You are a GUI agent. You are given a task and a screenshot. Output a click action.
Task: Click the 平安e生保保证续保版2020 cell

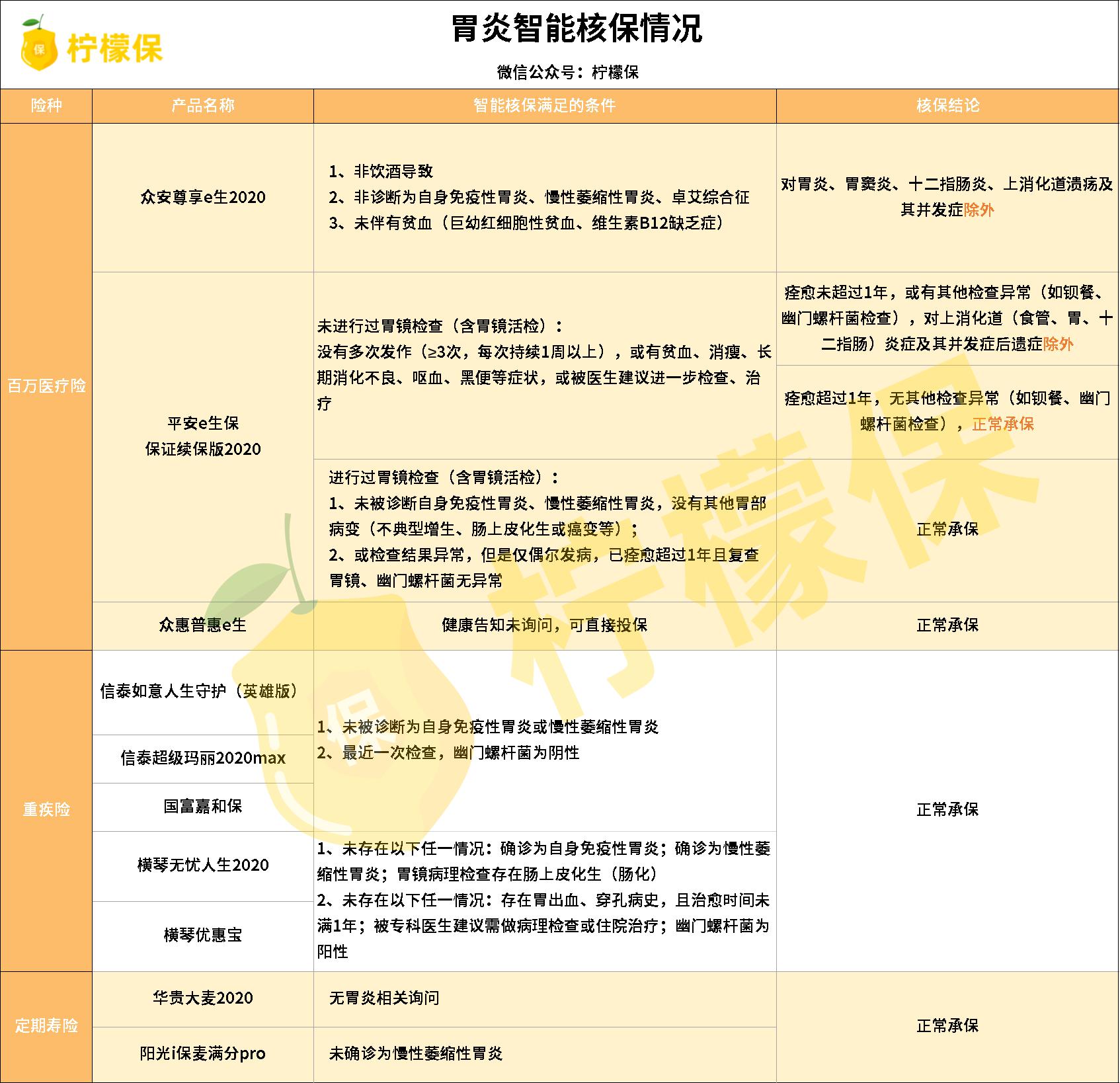click(202, 435)
